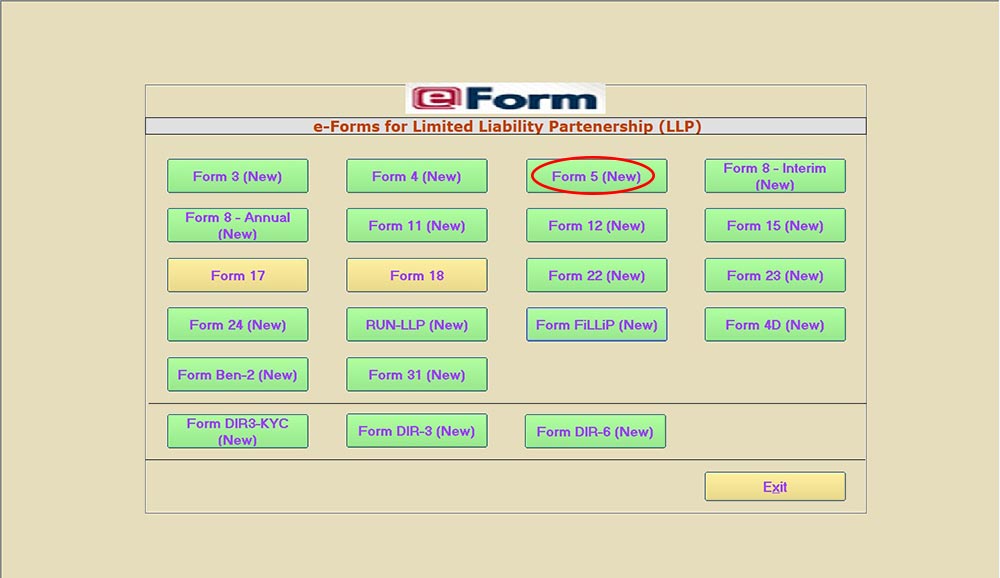Click Form Ben-2 (New)
The image size is (1000, 578).
[x=237, y=374]
